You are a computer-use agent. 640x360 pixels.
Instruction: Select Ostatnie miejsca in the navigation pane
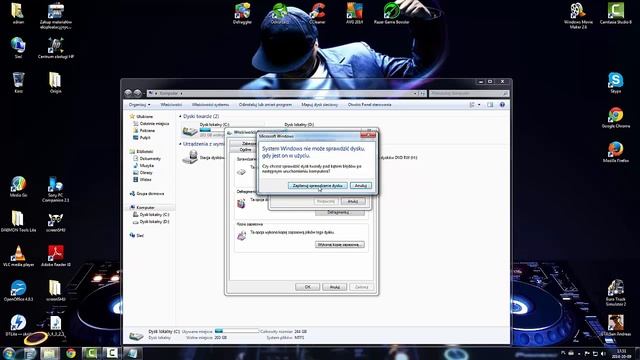point(154,124)
